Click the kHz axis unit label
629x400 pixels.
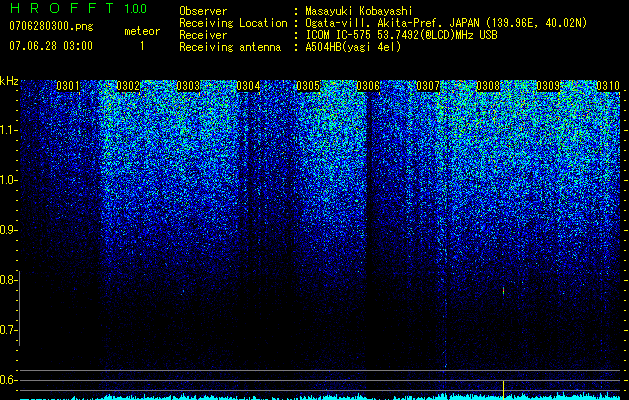(9, 81)
